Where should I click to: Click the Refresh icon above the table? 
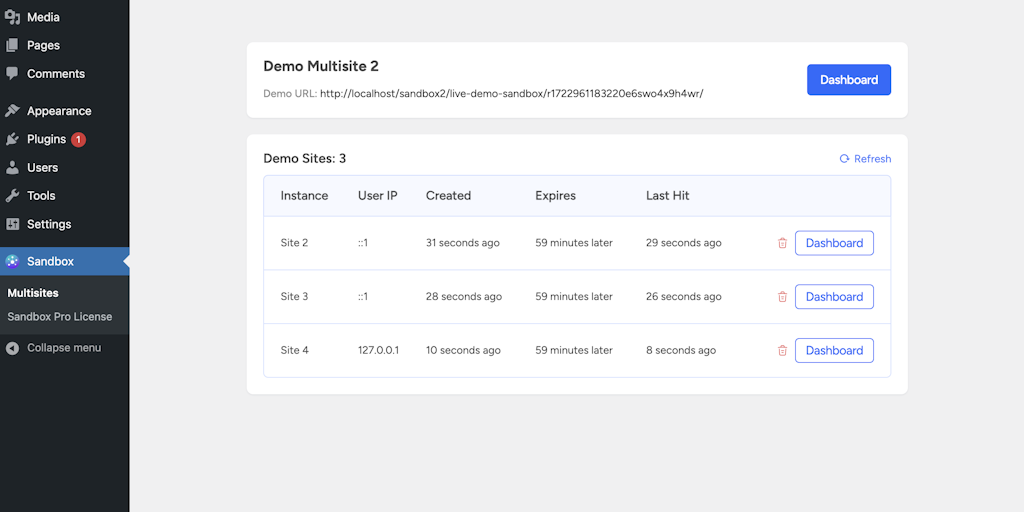pyautogui.click(x=845, y=159)
